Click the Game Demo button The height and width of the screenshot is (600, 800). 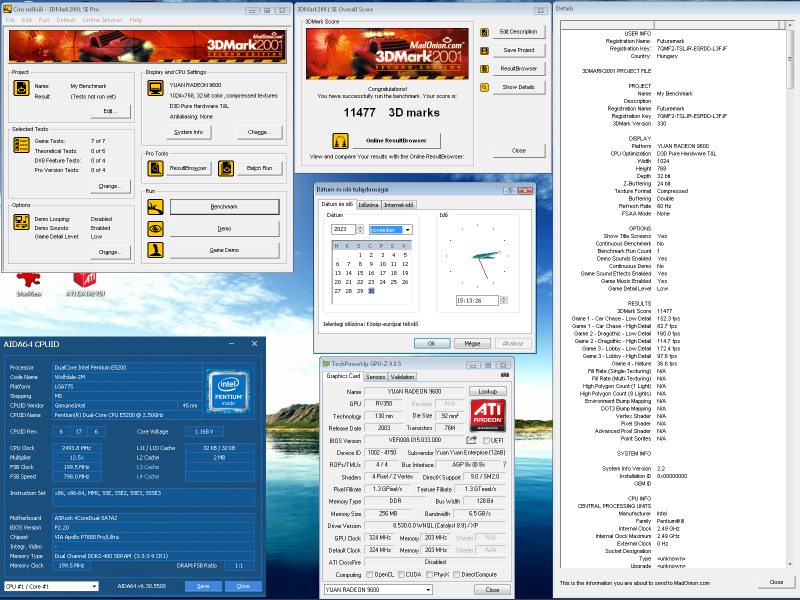[224, 250]
